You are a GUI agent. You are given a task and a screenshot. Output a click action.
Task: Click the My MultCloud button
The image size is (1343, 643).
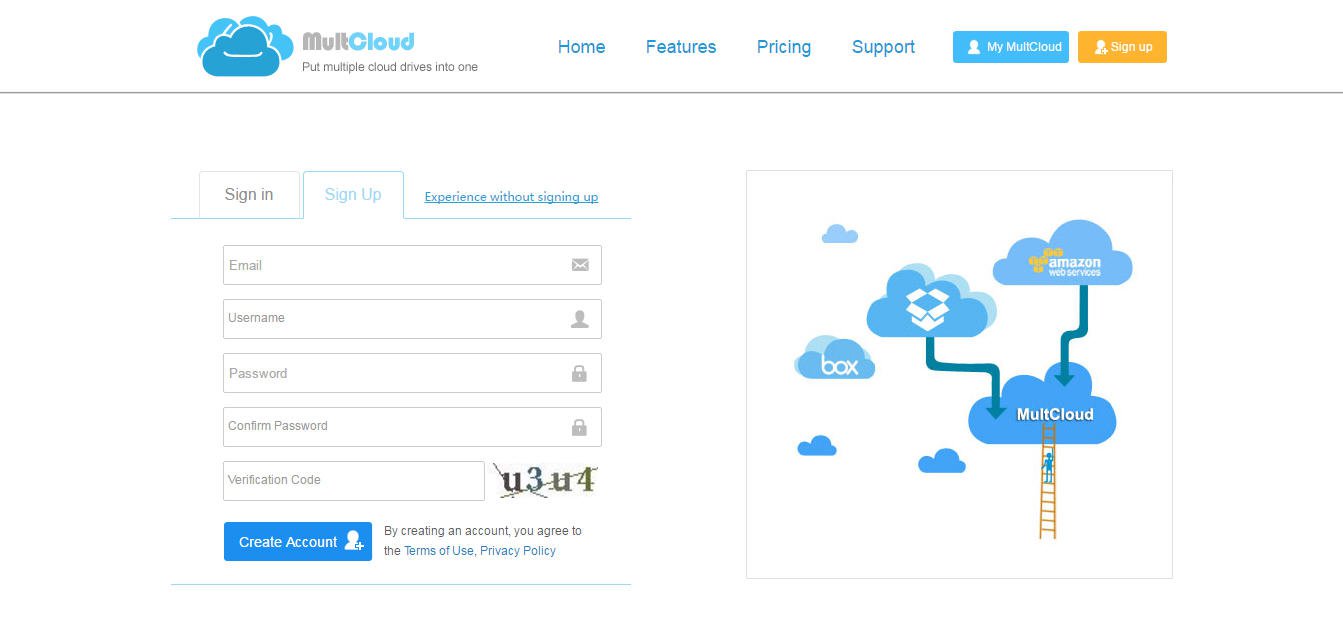(x=1011, y=47)
